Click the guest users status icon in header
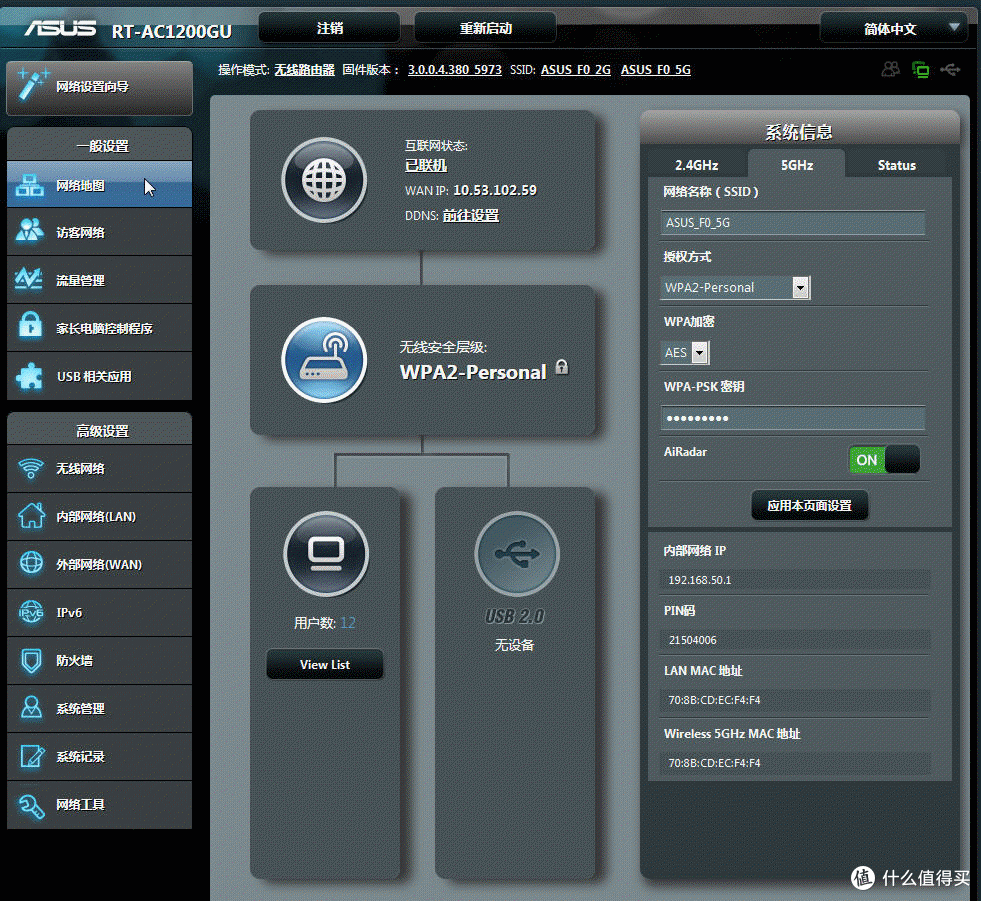 click(x=890, y=69)
